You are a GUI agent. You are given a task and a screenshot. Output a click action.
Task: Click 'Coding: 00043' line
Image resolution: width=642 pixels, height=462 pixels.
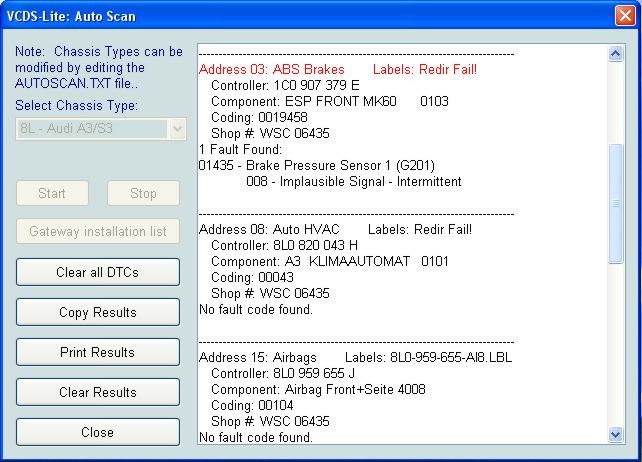coord(252,277)
